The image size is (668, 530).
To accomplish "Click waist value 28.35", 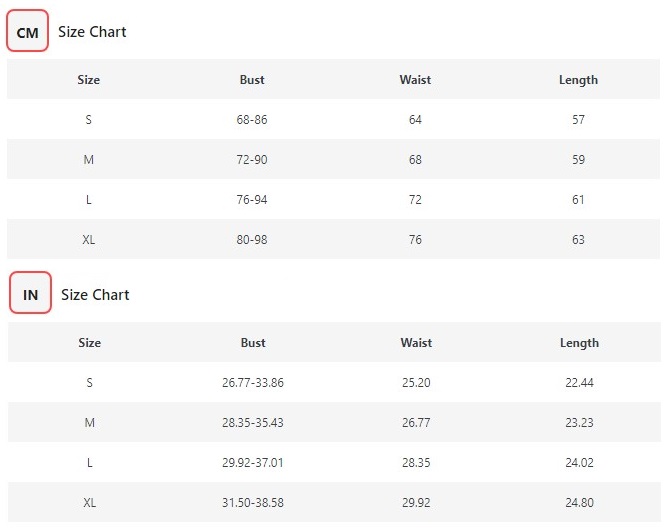I will pyautogui.click(x=416, y=463).
